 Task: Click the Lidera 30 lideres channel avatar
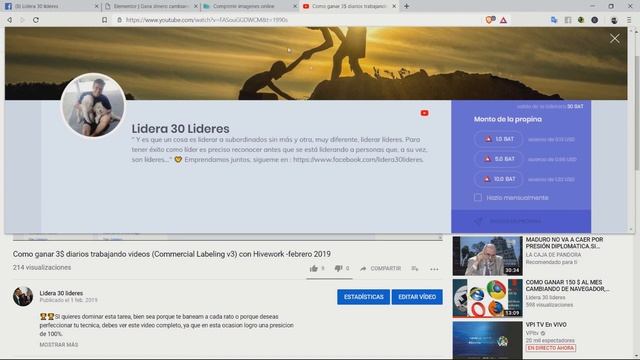pos(23,296)
